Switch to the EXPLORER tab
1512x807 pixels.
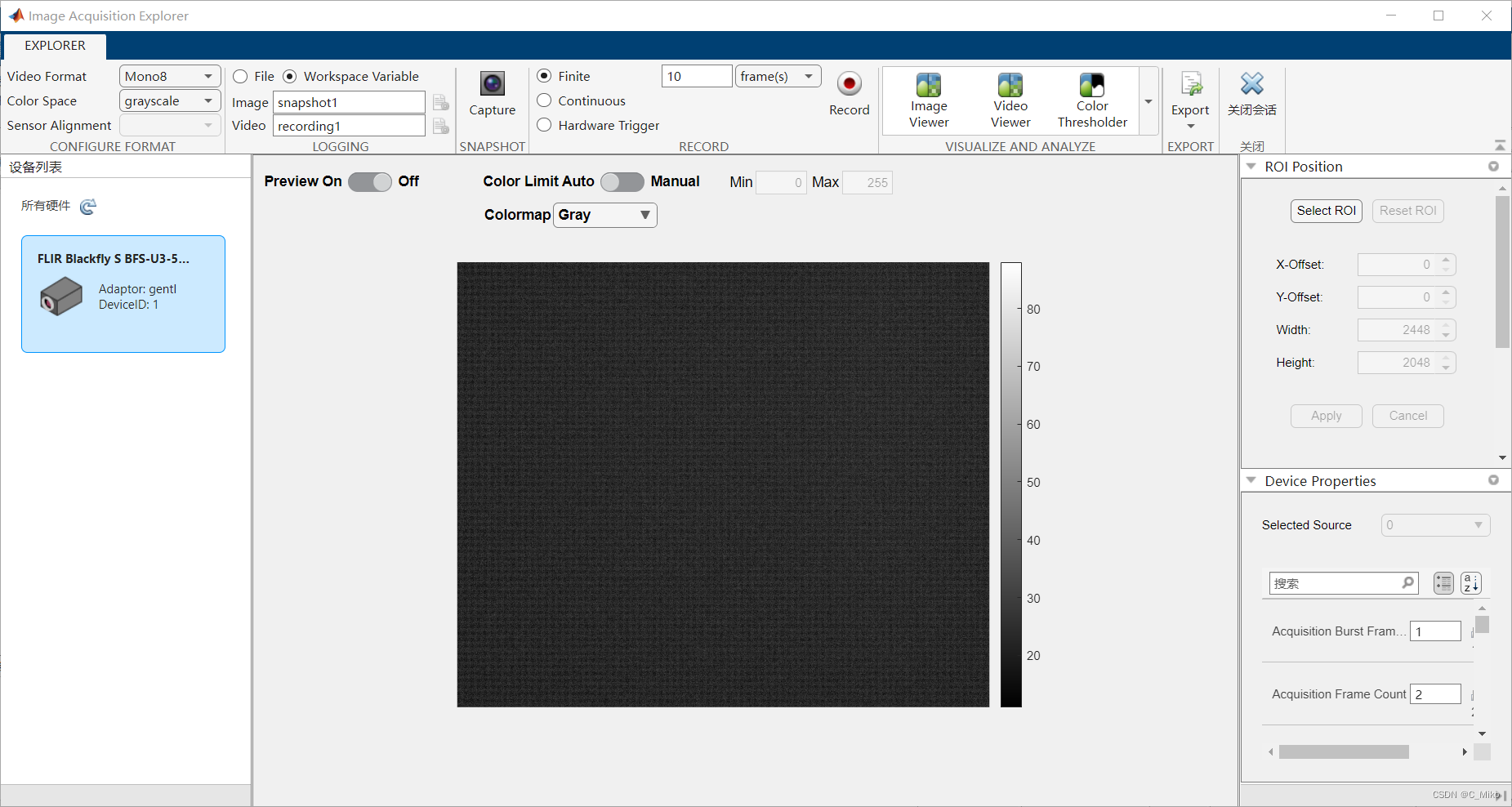(x=54, y=46)
